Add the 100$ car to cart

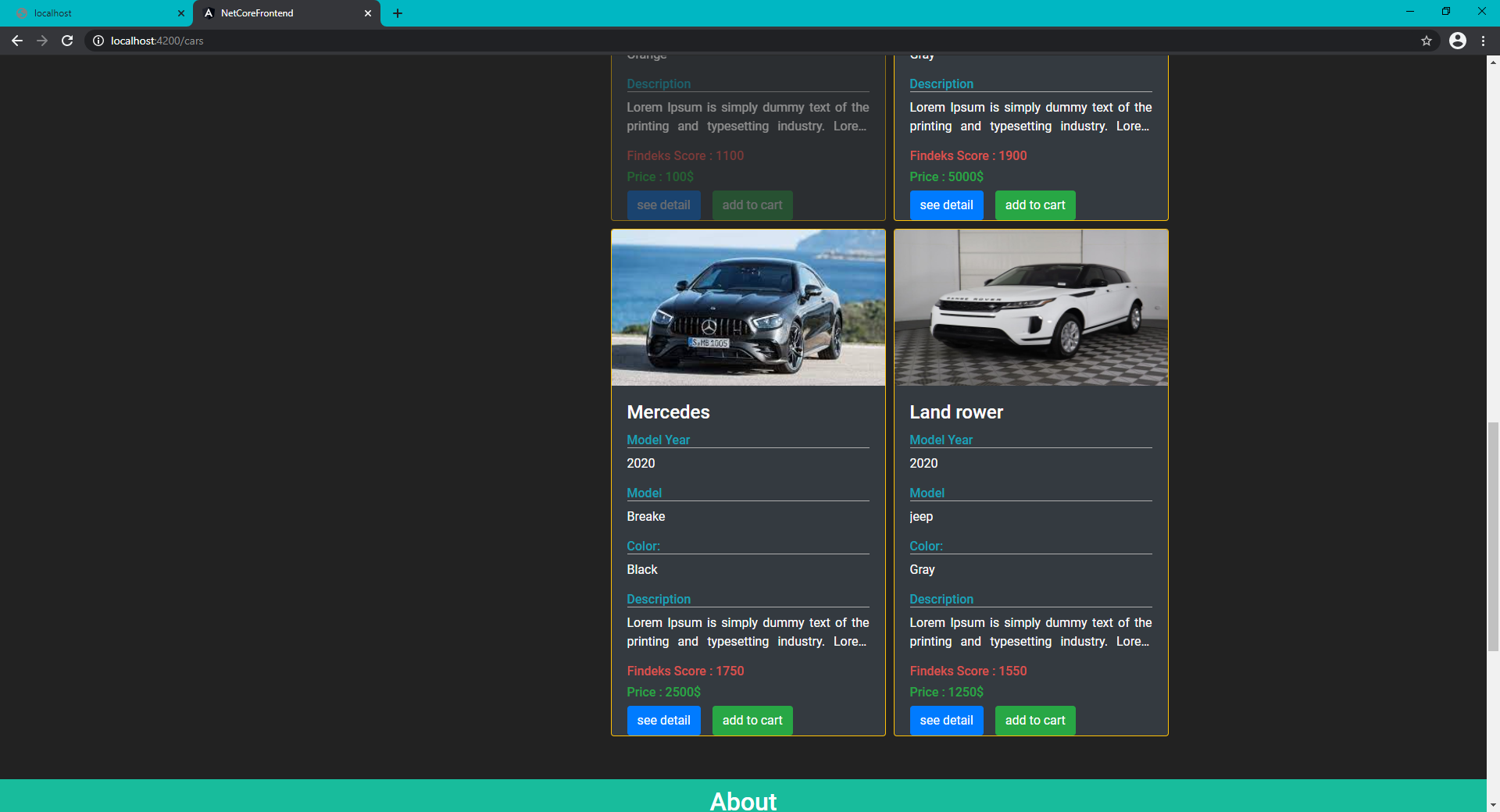coord(752,205)
